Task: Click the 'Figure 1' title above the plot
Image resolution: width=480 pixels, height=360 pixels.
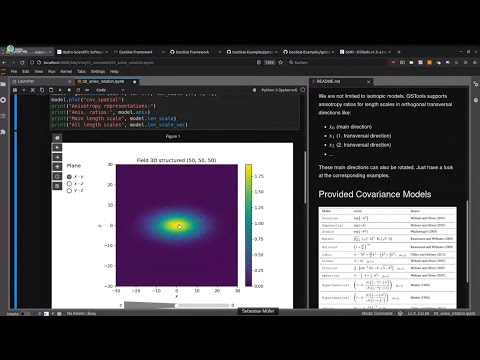Action: pyautogui.click(x=173, y=136)
